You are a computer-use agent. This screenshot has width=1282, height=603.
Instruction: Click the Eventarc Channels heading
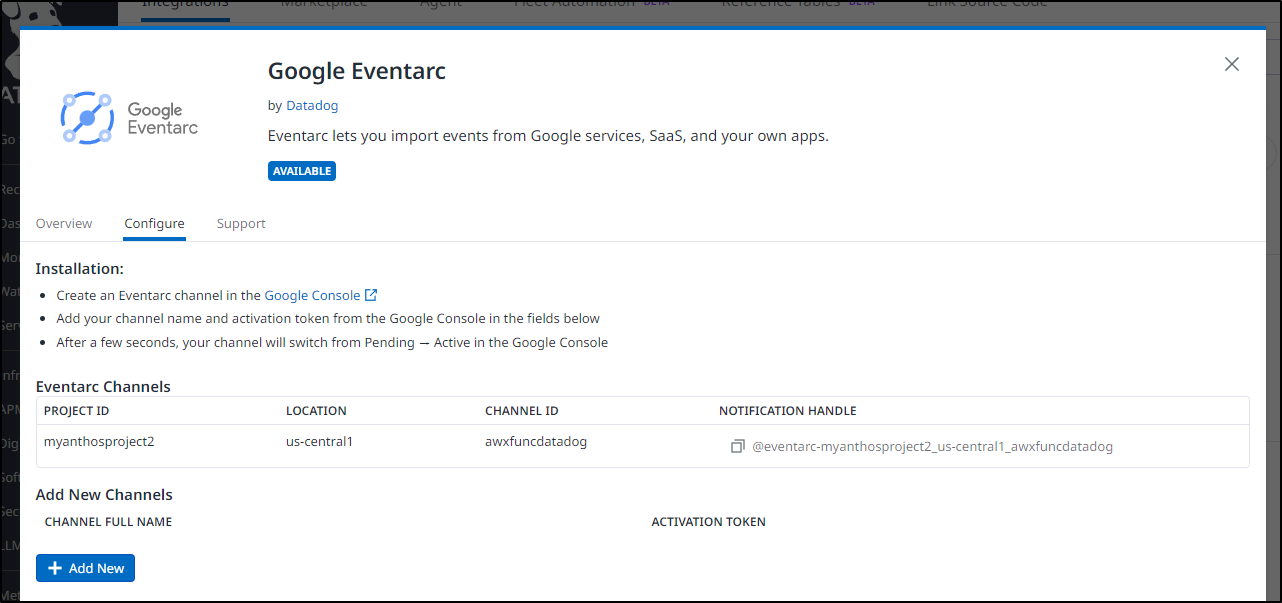pyautogui.click(x=103, y=387)
